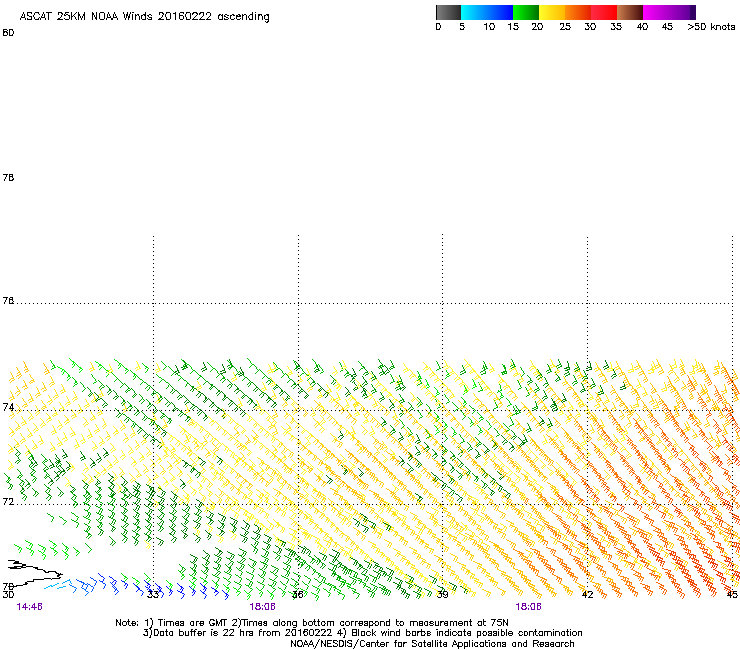The width and height of the screenshot is (740, 650).
Task: Click the longitude label '42'
Action: point(587,595)
